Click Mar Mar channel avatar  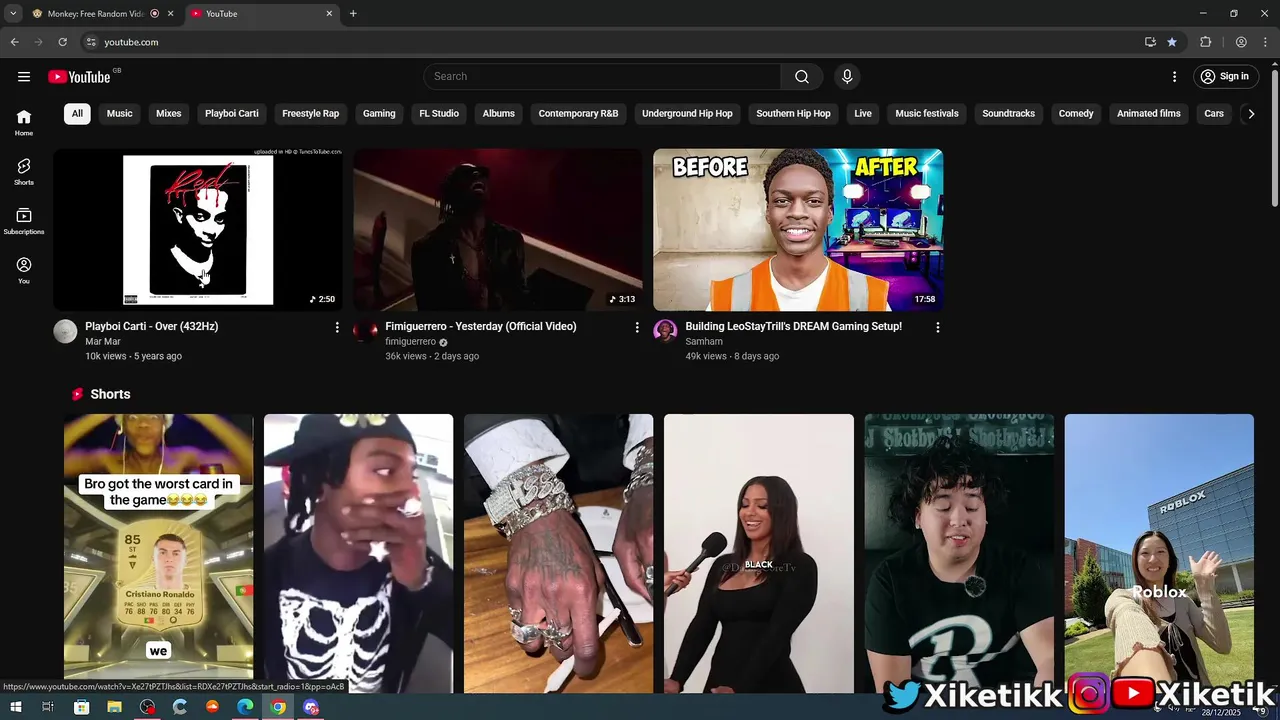[x=65, y=332]
